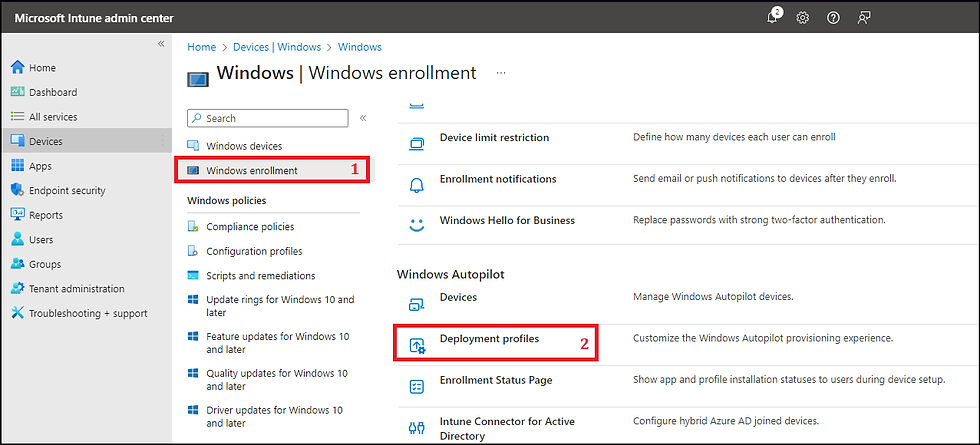Click the Tenant administration icon
Screen dimensions: 980x445
click(18, 289)
